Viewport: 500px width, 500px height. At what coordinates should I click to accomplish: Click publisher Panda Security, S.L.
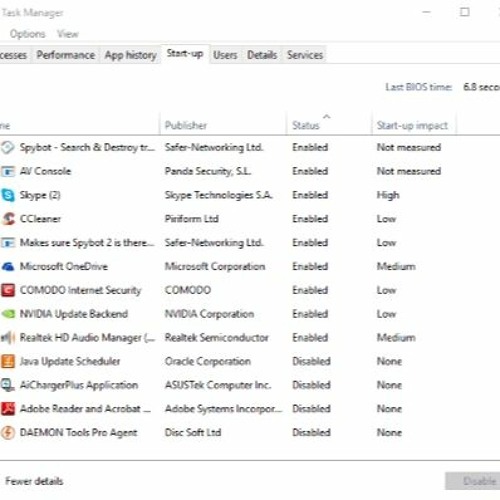[x=208, y=171]
